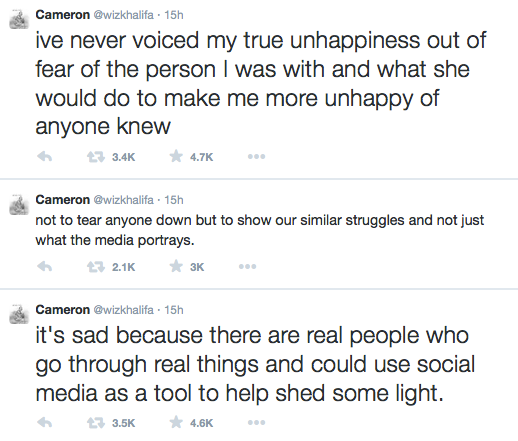Retweet the tweet with 2.1K retweets
The width and height of the screenshot is (518, 441).
pos(96,267)
